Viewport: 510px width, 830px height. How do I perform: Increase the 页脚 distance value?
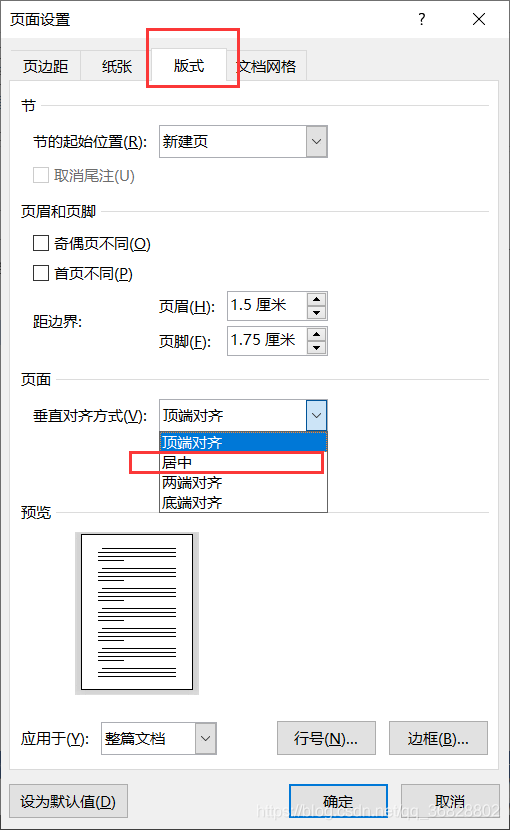click(316, 334)
